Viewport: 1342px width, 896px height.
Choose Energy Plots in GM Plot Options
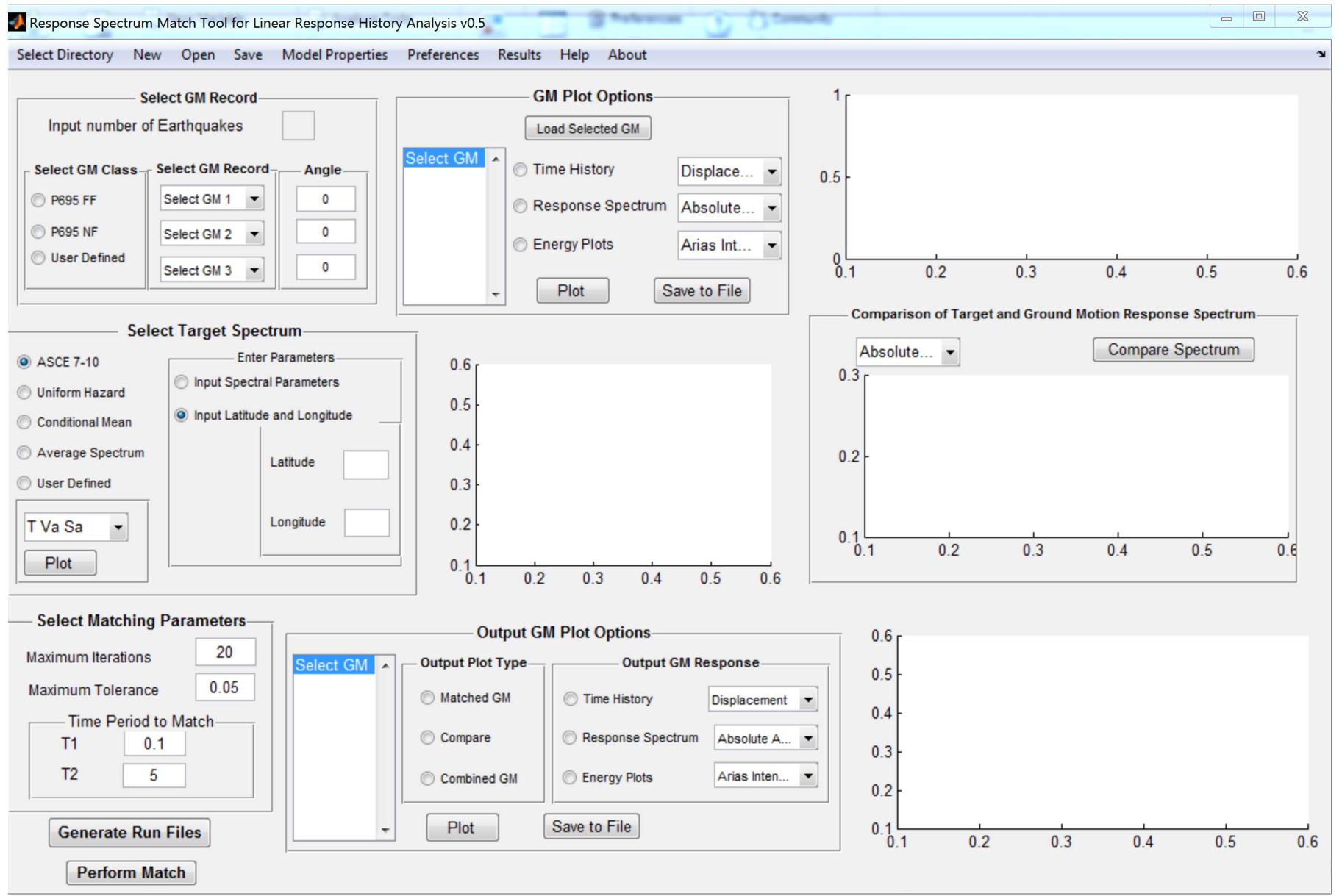521,245
